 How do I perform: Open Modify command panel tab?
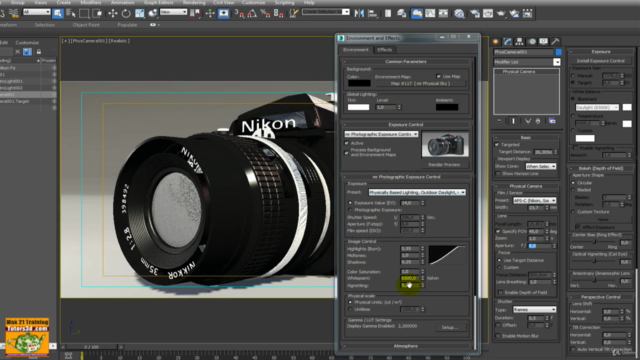(x=507, y=42)
